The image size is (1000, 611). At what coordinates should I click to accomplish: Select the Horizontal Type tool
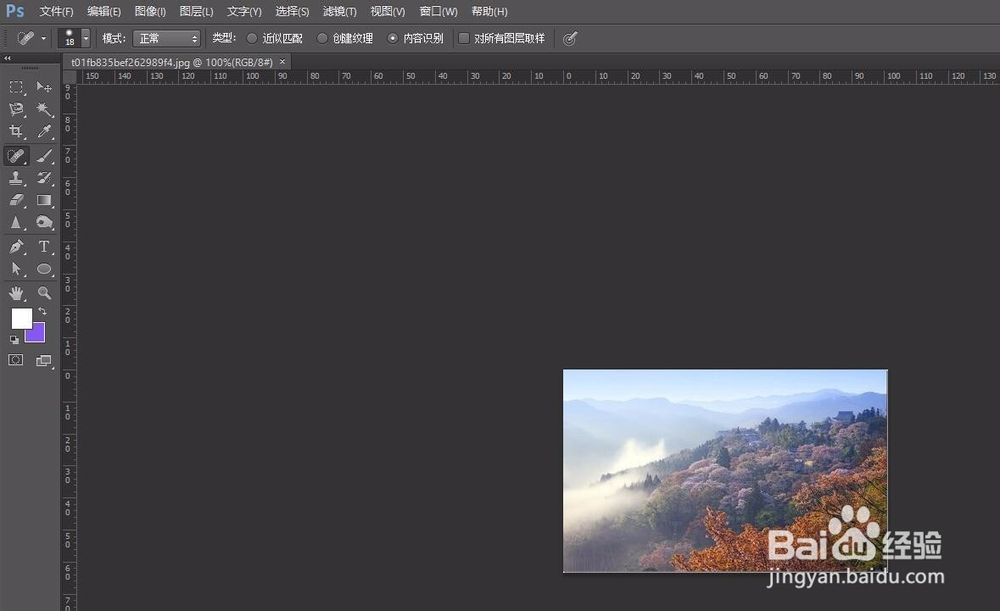[x=44, y=245]
